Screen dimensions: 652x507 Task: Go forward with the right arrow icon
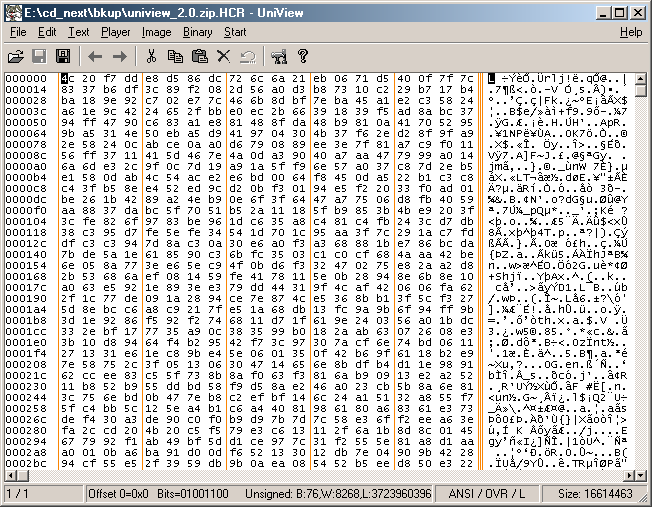point(120,56)
